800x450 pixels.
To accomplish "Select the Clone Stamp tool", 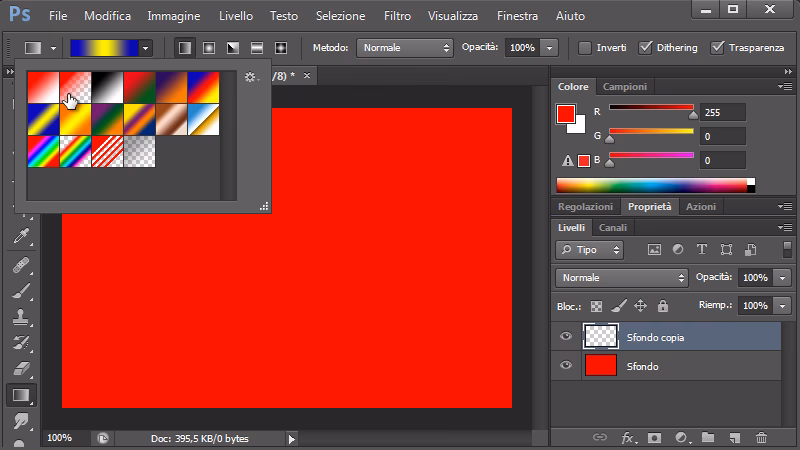I will pos(20,317).
